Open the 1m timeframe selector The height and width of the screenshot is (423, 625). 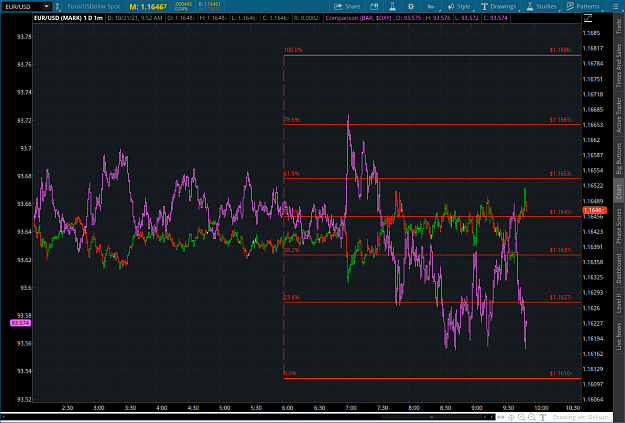[x=431, y=6]
